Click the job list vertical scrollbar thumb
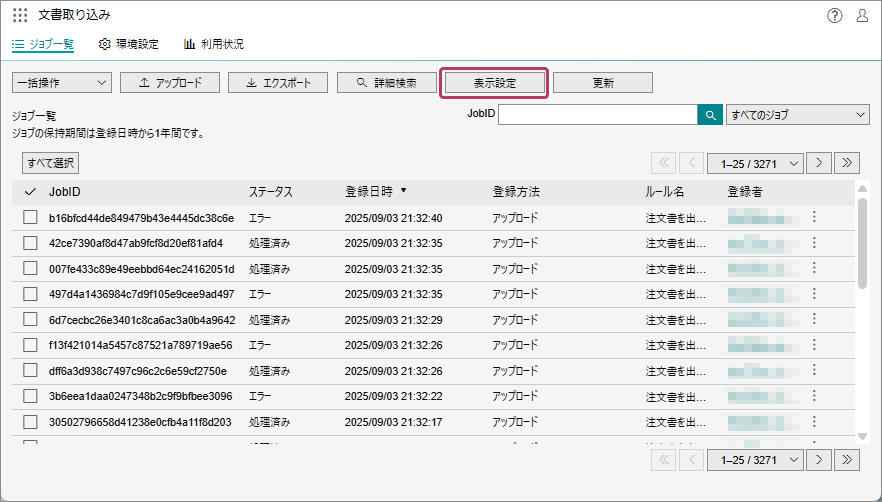882x502 pixels. click(862, 243)
